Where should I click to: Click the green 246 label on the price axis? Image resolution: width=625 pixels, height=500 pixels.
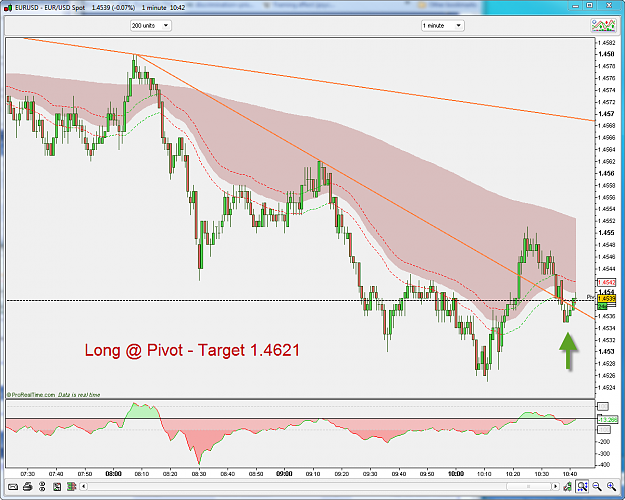[602, 306]
